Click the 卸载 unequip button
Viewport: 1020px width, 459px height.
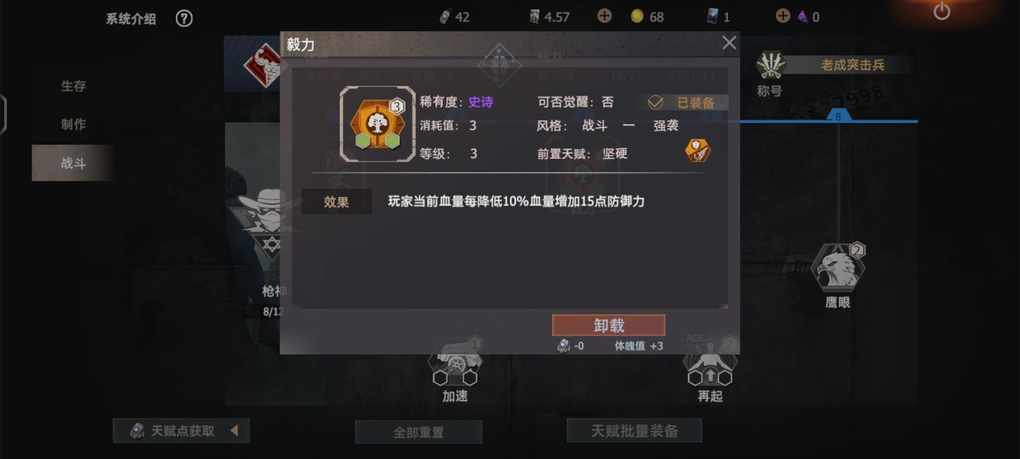click(608, 325)
